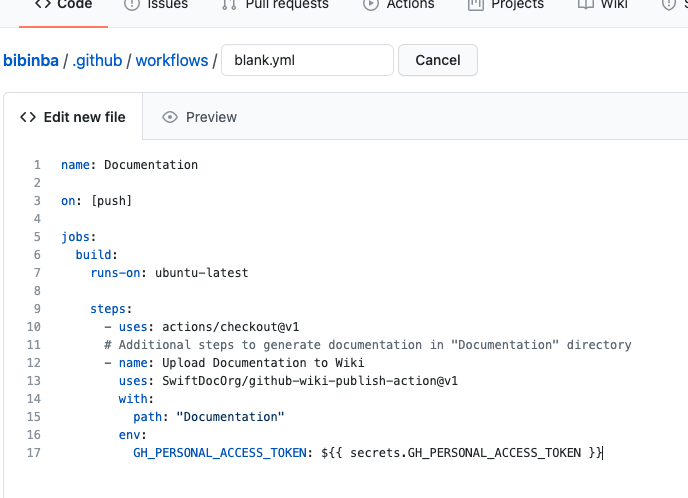Click the Actions play icon
The width and height of the screenshot is (688, 498).
coord(371,4)
